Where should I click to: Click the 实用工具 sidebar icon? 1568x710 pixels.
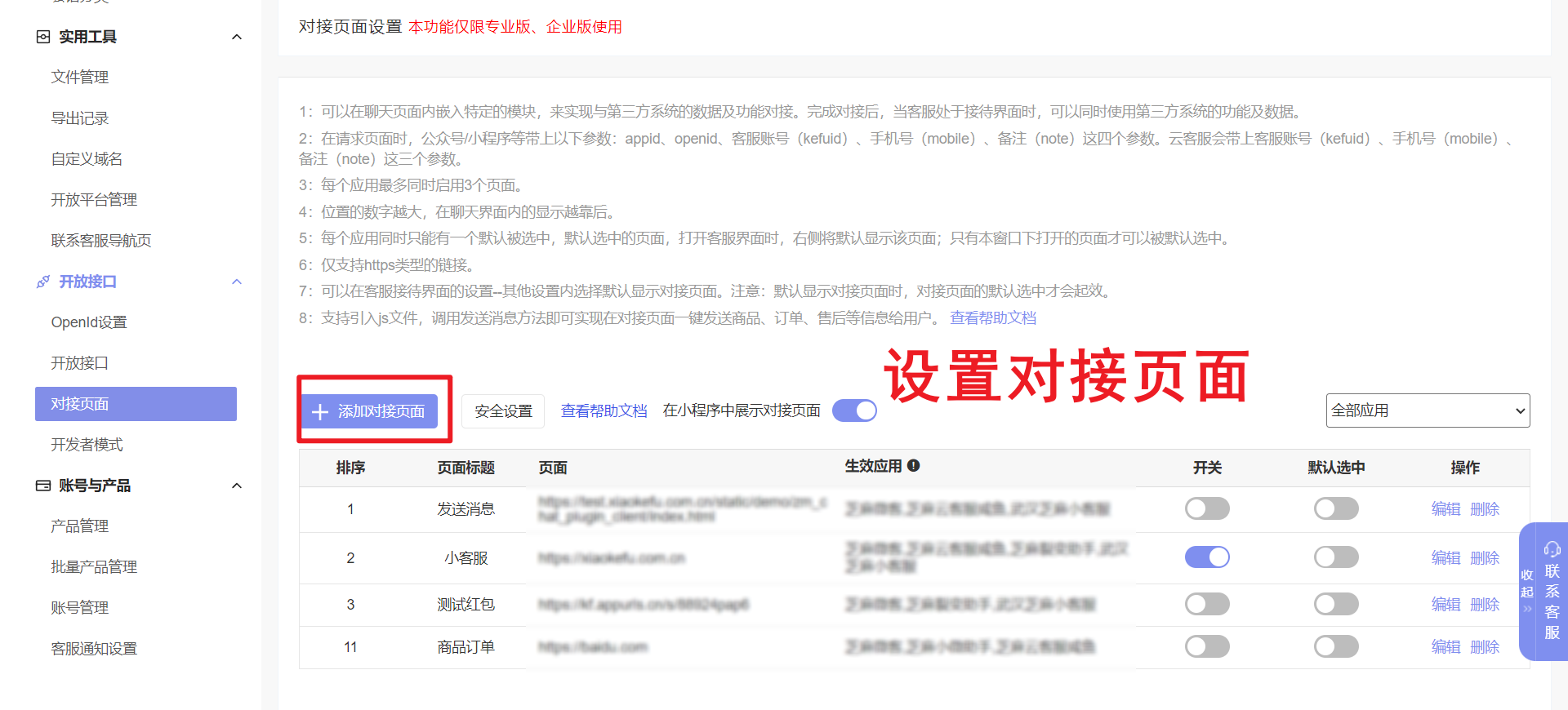pyautogui.click(x=43, y=37)
